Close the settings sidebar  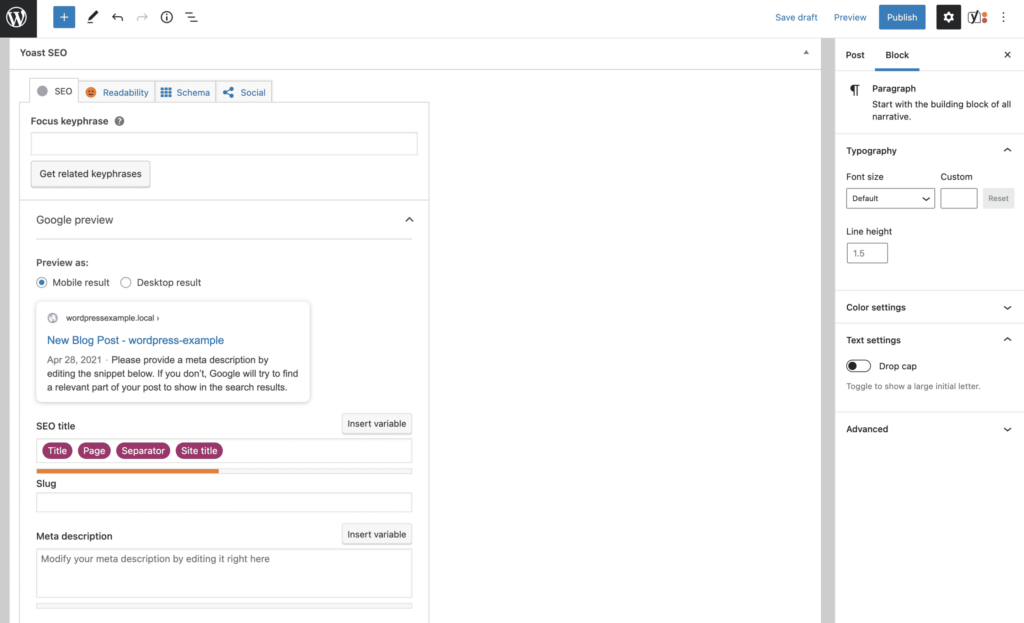(x=1007, y=55)
